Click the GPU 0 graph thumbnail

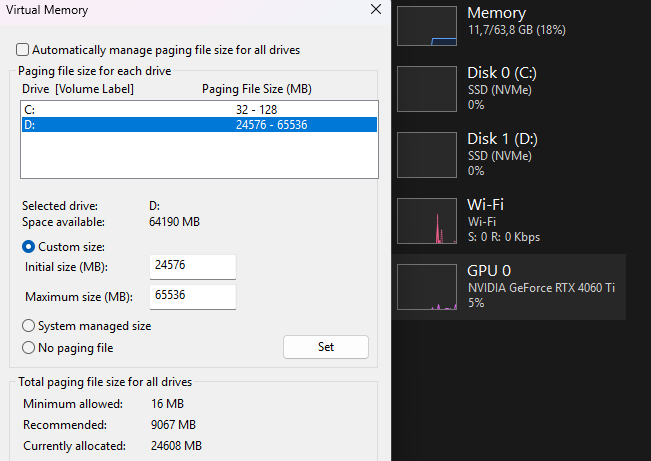(x=426, y=287)
